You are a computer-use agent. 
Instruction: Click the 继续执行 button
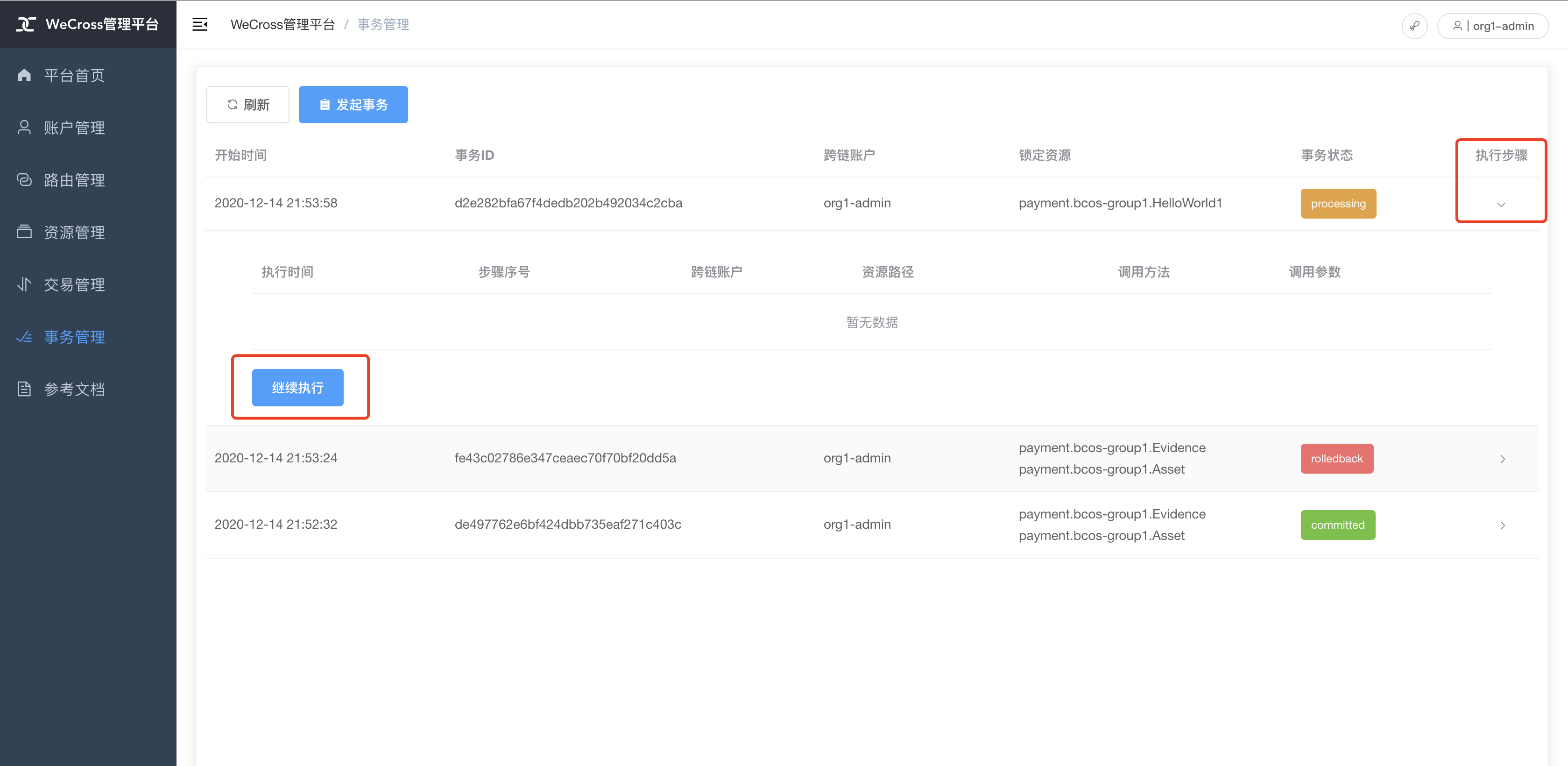click(297, 388)
